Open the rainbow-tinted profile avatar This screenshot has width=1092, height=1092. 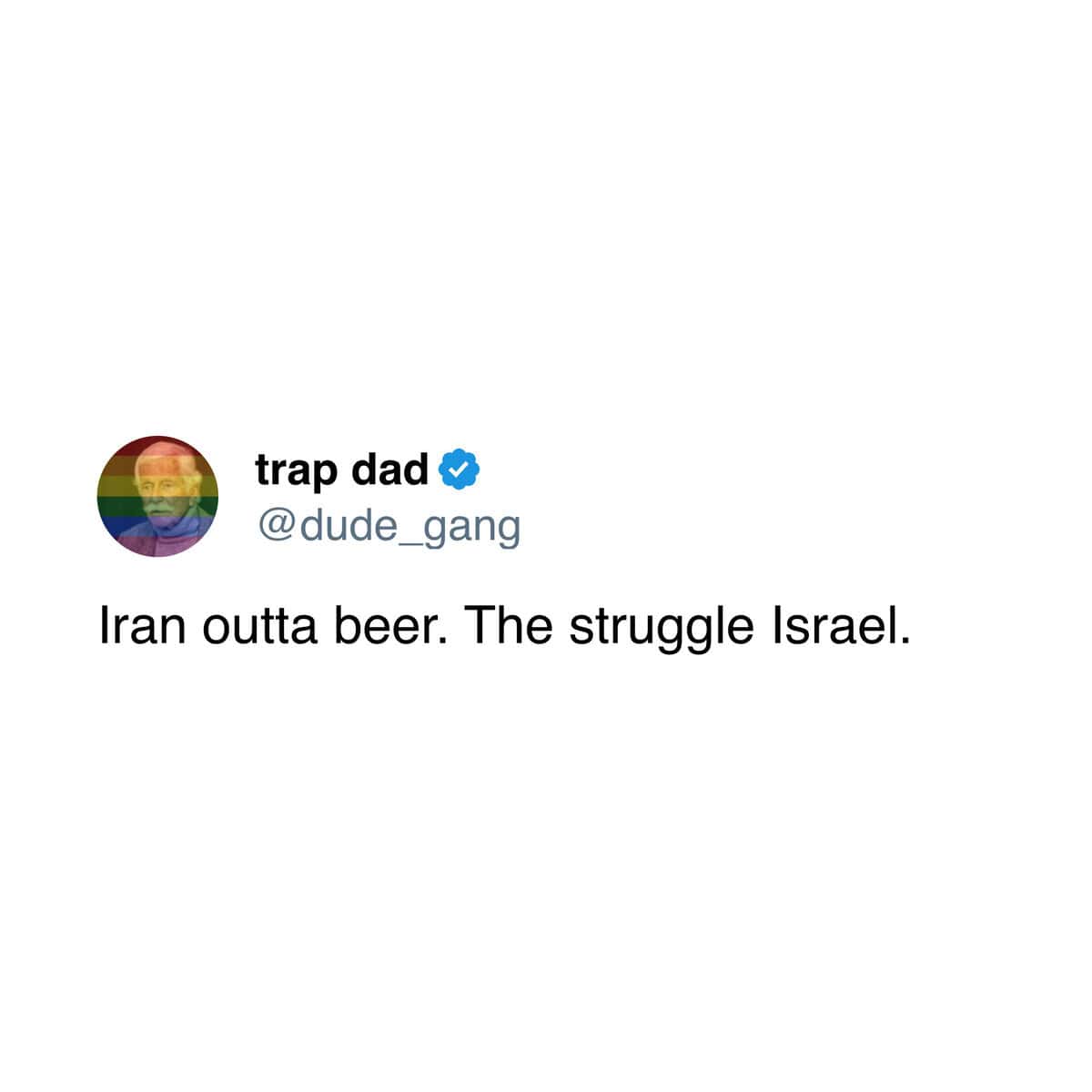point(157,496)
